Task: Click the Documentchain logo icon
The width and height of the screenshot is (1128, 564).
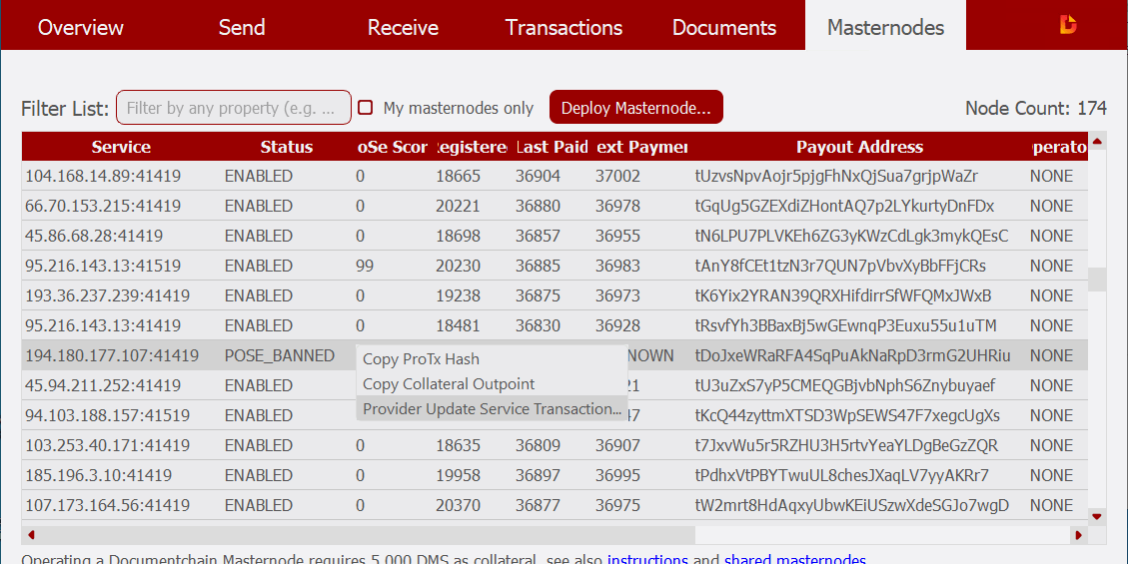Action: coord(1068,26)
